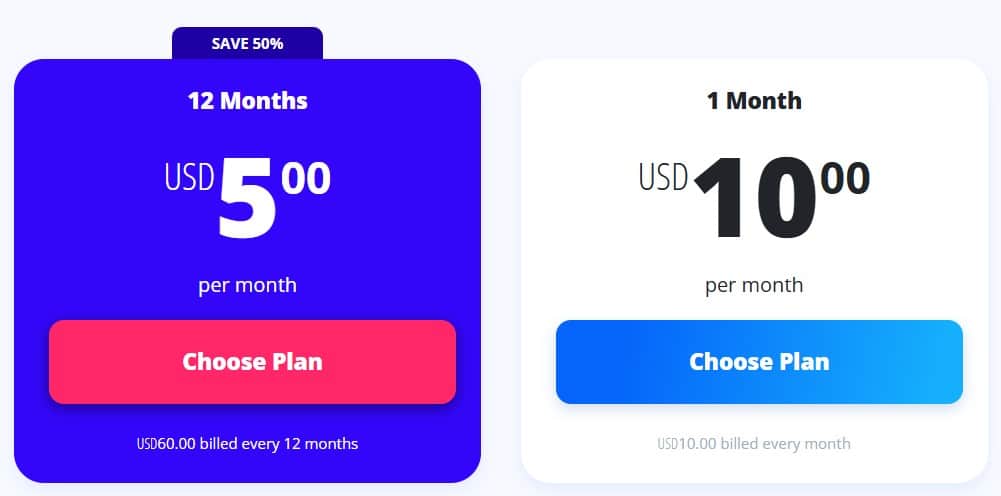The width and height of the screenshot is (1001, 496).
Task: Click the large white 5 digit
Action: point(248,198)
